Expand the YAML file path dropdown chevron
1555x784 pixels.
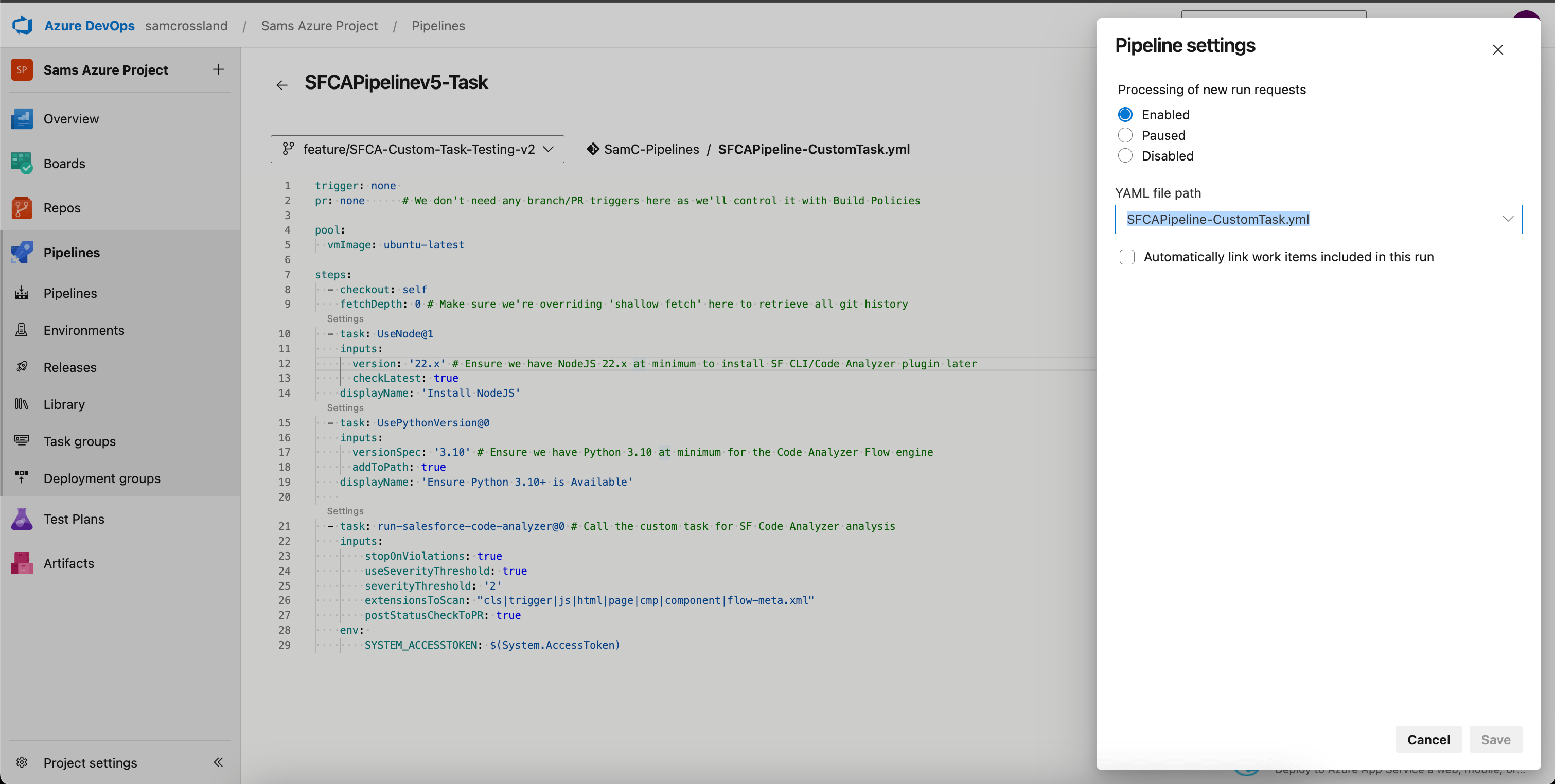click(x=1507, y=219)
